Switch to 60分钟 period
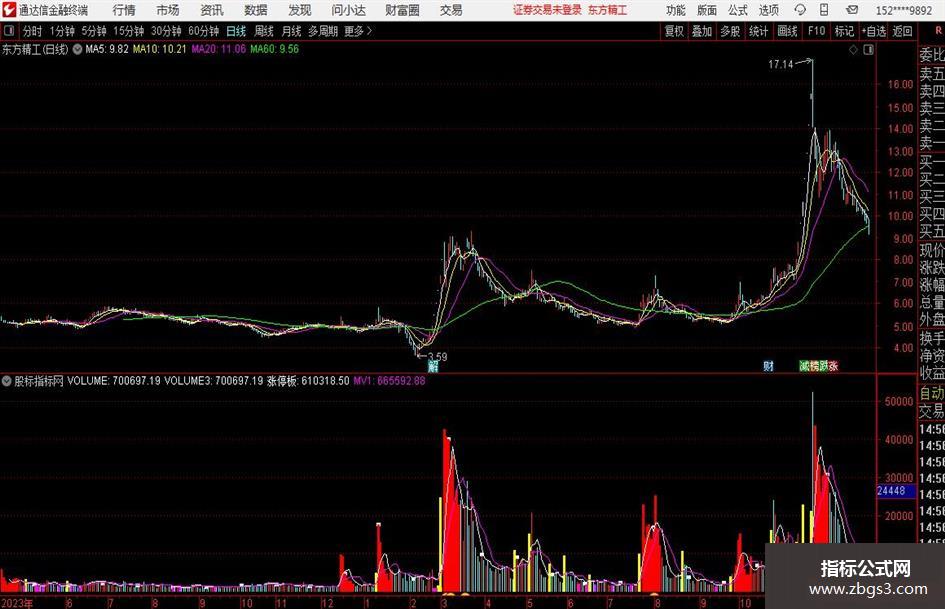The height and width of the screenshot is (609, 945). pos(203,31)
